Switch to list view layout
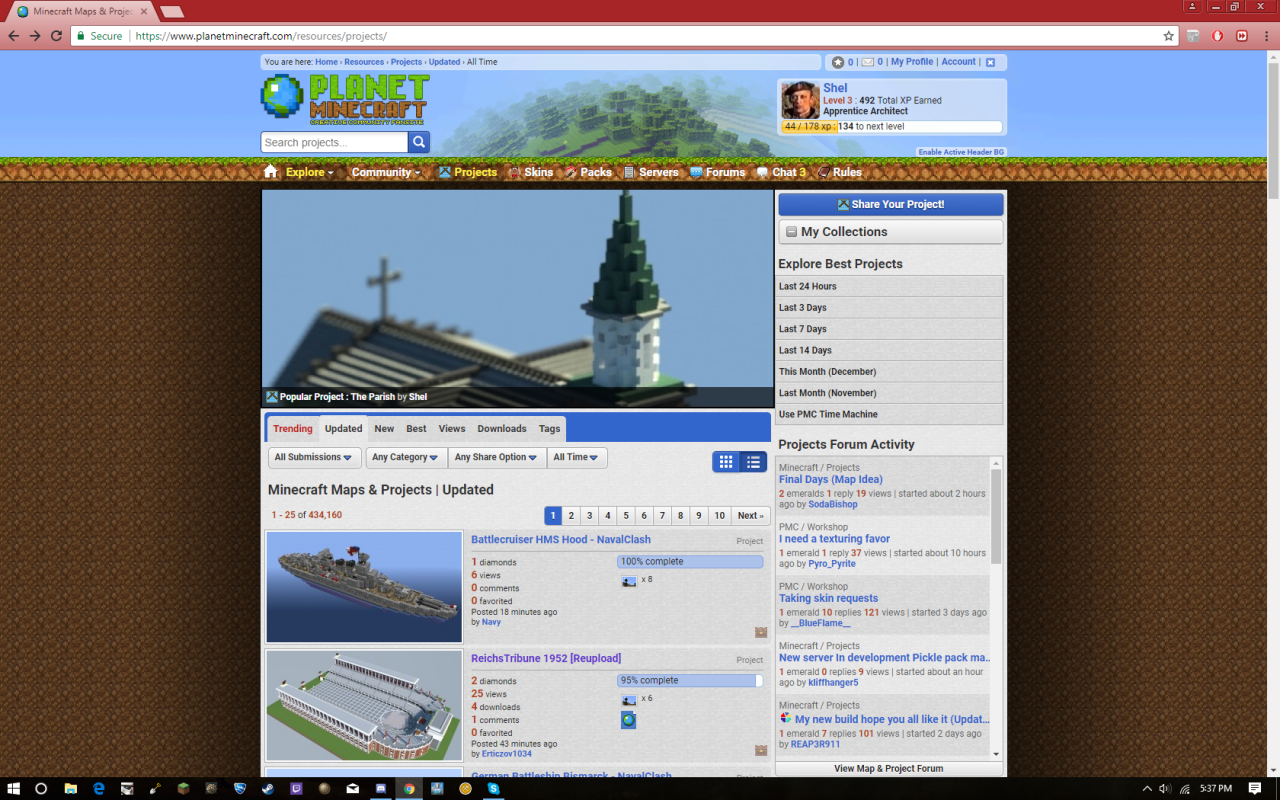 (753, 462)
